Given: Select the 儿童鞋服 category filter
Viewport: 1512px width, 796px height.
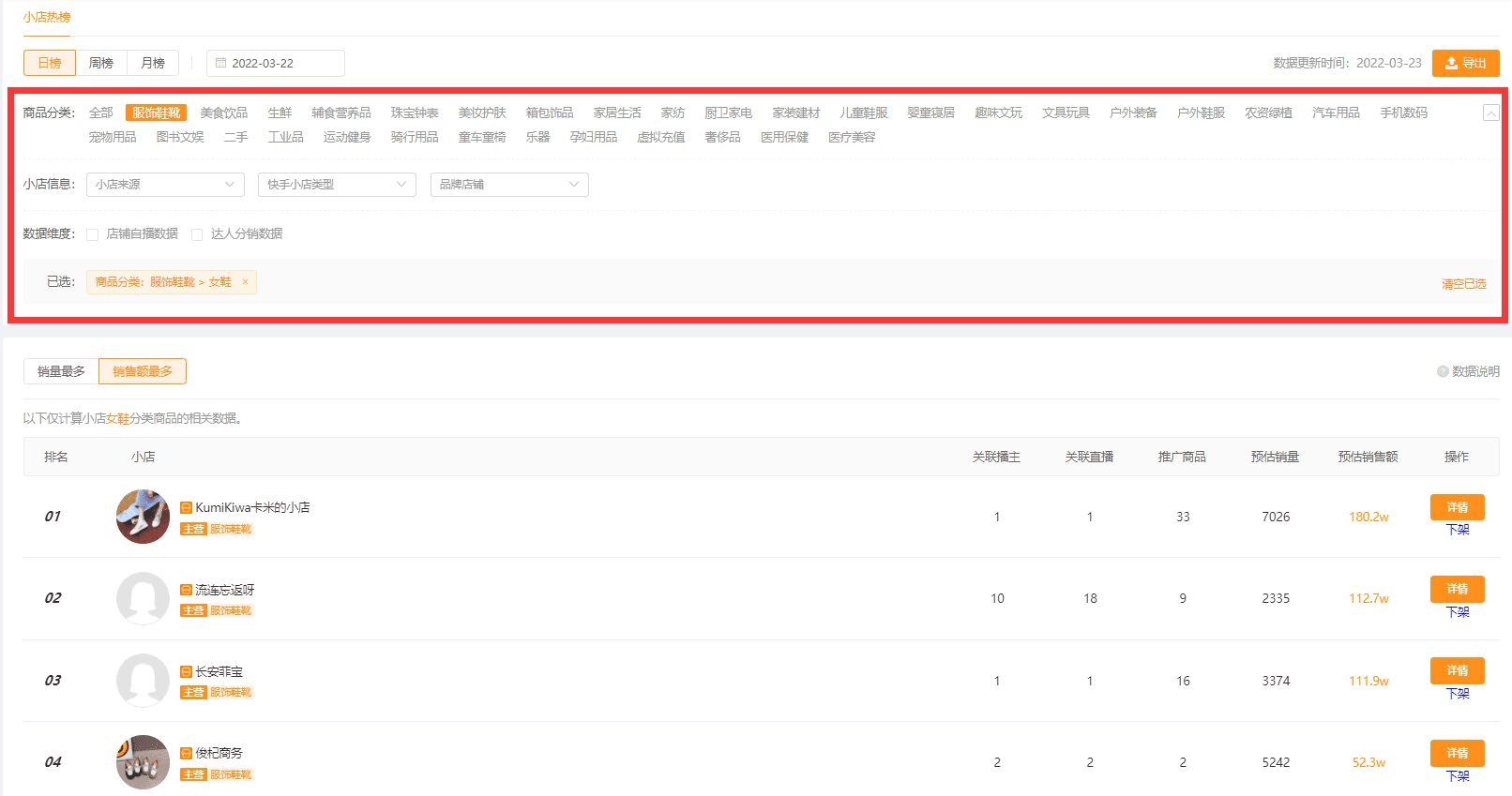Looking at the screenshot, I should (864, 113).
